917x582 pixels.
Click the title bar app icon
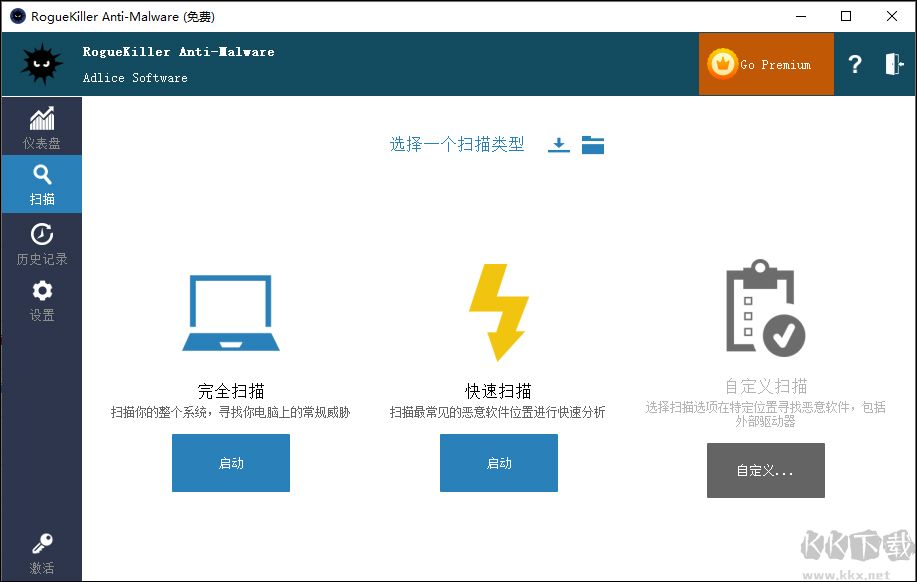point(18,16)
